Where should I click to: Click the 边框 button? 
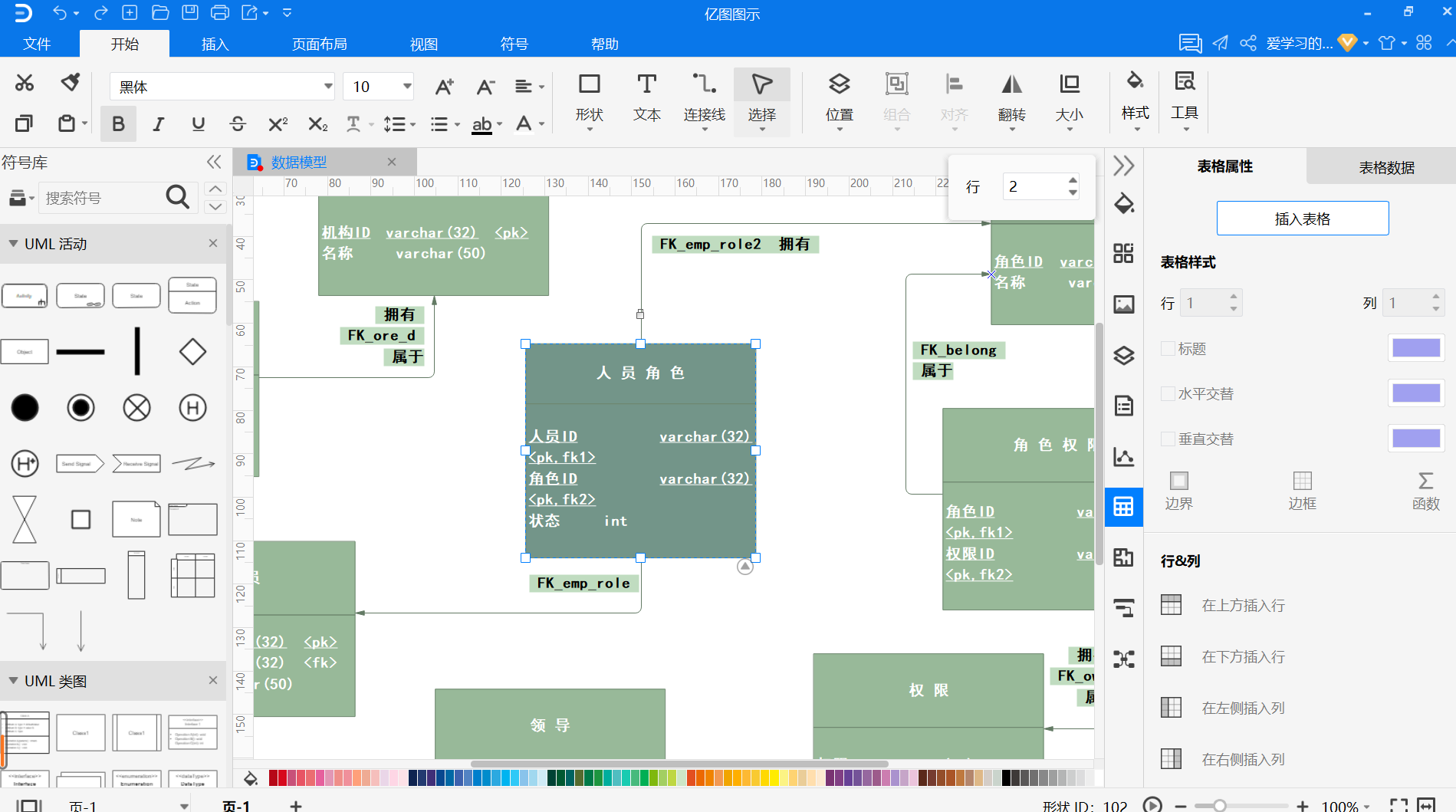(x=1302, y=491)
